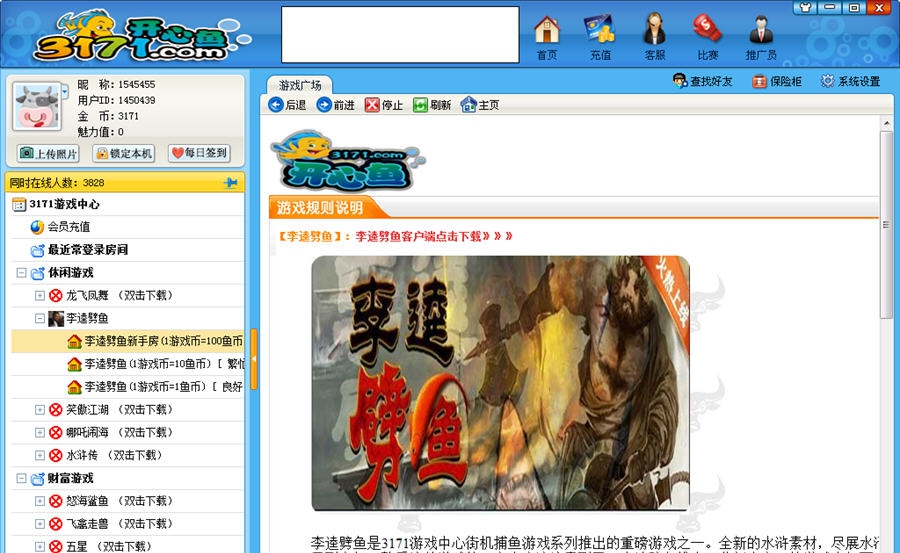Open avatar dropdown arrow beside the cow
This screenshot has height=553, width=900.
[x=65, y=91]
